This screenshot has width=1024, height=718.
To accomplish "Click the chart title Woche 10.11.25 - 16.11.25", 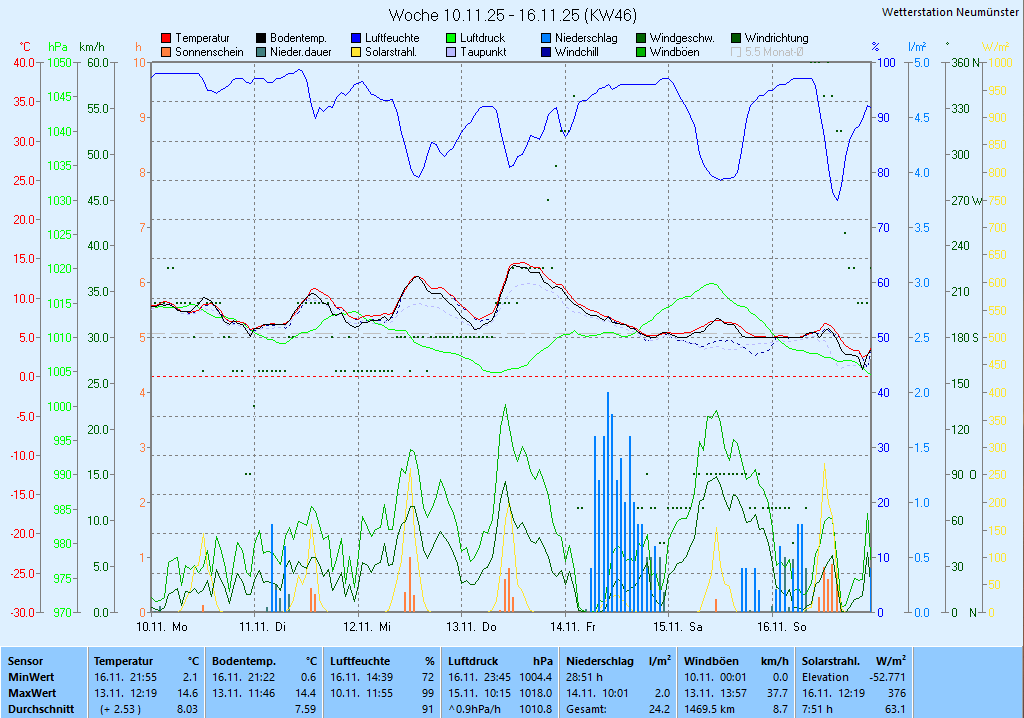I will 512,15.
